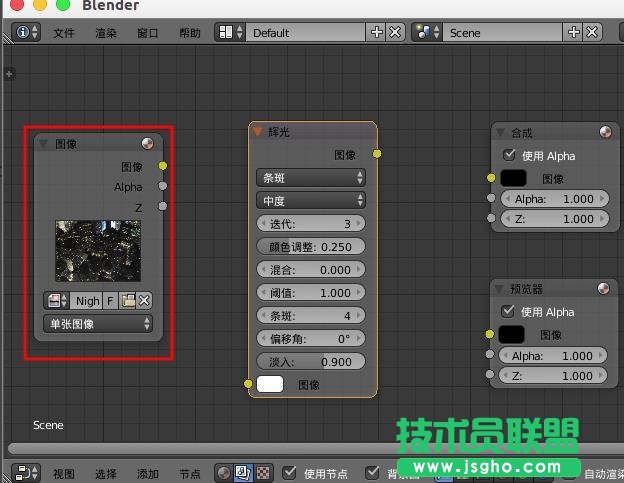Add a new screen layout
The image size is (624, 483).
tap(376, 32)
